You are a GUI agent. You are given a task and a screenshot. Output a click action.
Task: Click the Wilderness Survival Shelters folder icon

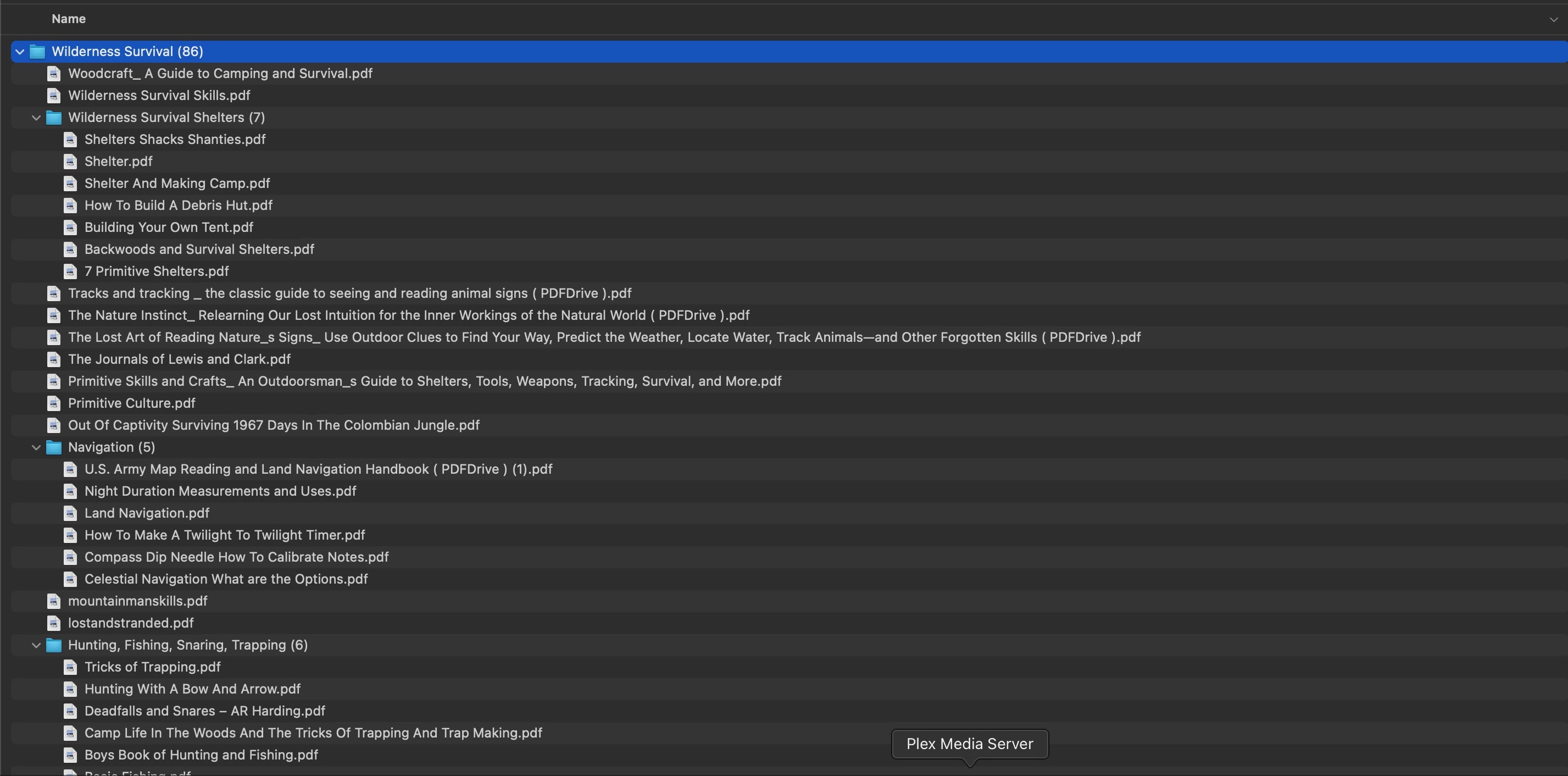pyautogui.click(x=54, y=118)
